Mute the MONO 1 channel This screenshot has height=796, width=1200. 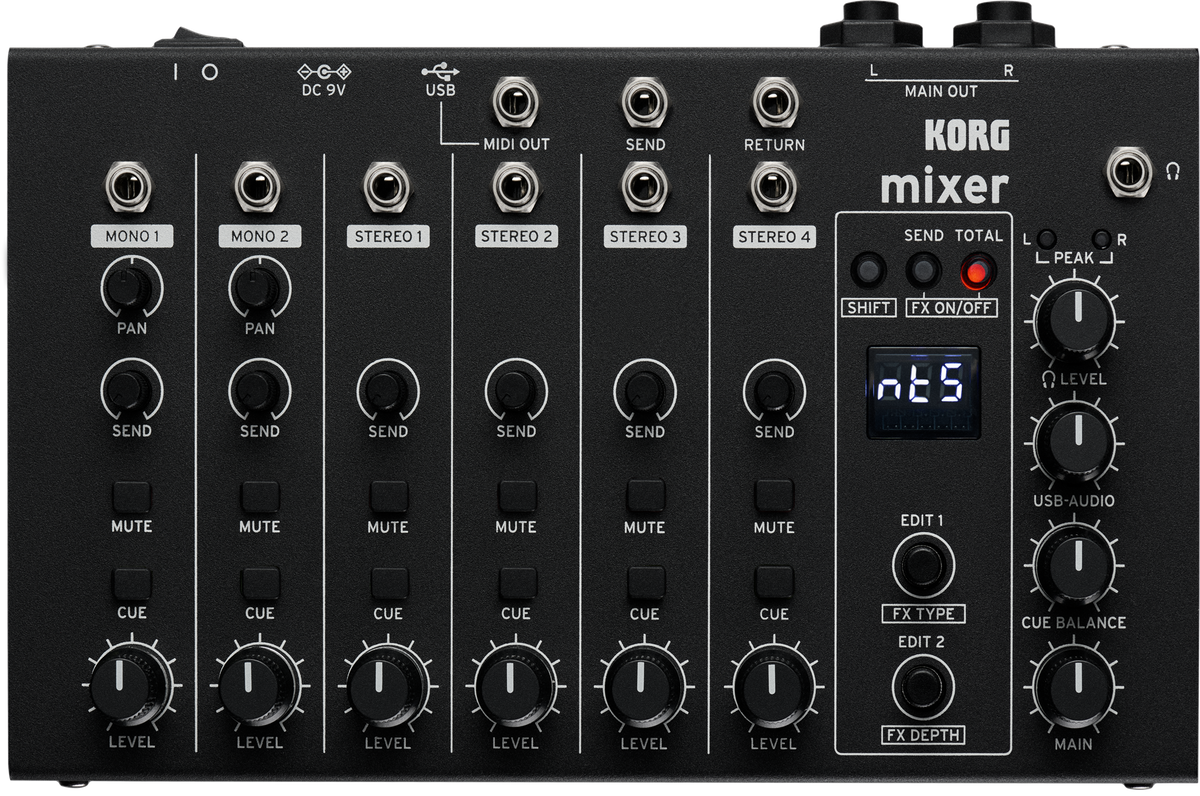tap(131, 497)
